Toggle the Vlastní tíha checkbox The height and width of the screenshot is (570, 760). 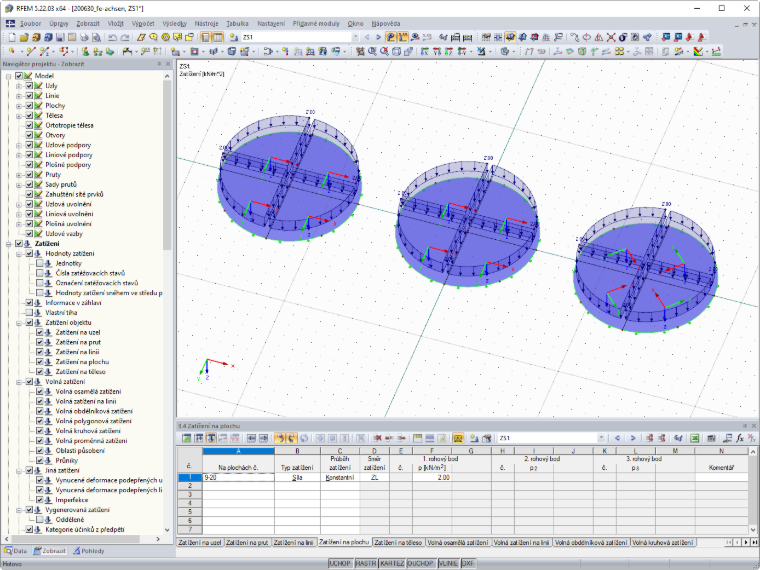click(29, 313)
